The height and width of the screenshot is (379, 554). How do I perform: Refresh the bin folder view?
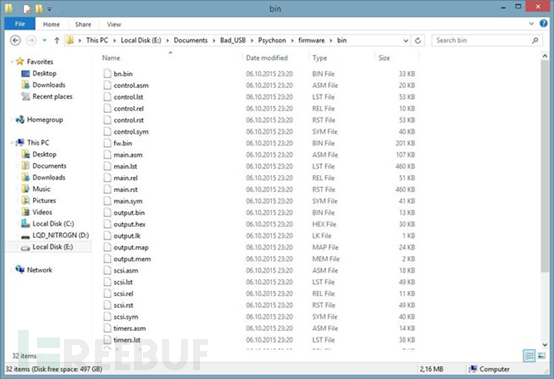418,41
